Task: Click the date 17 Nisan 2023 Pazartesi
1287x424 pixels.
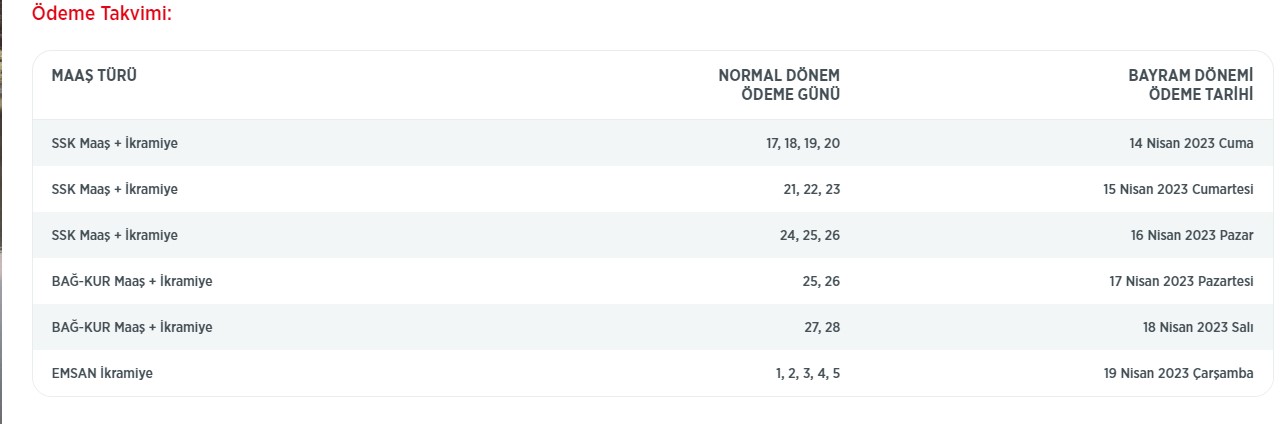Action: 1181,281
